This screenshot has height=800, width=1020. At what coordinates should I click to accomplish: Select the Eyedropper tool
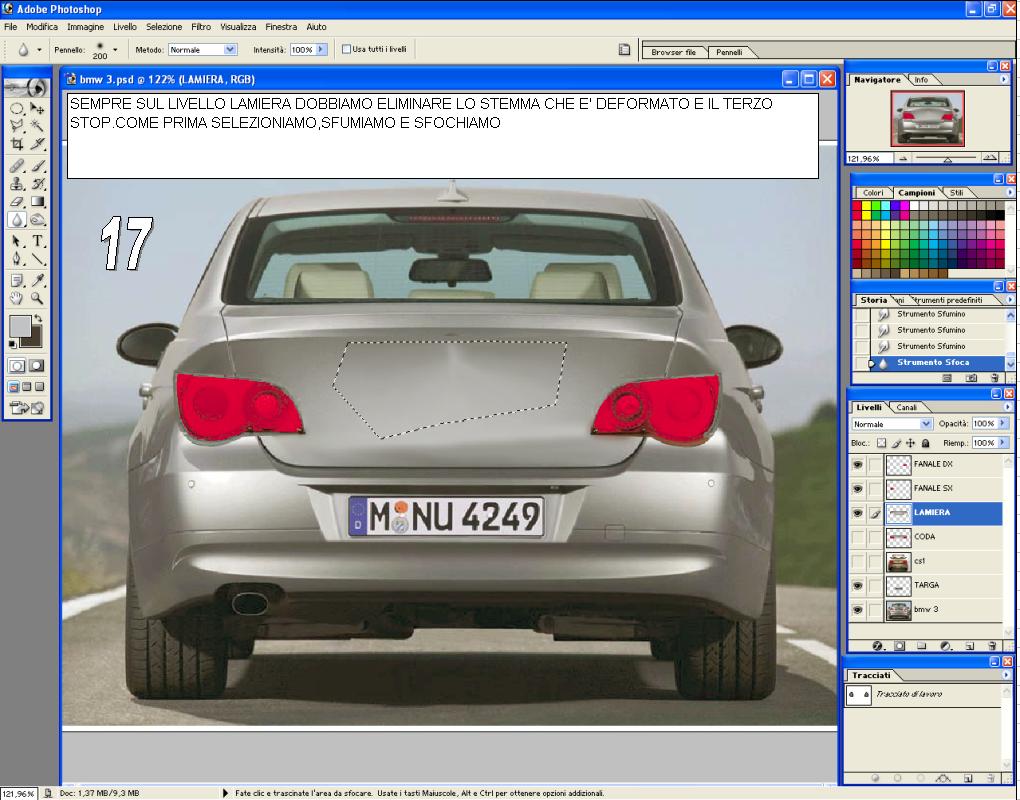pos(38,280)
